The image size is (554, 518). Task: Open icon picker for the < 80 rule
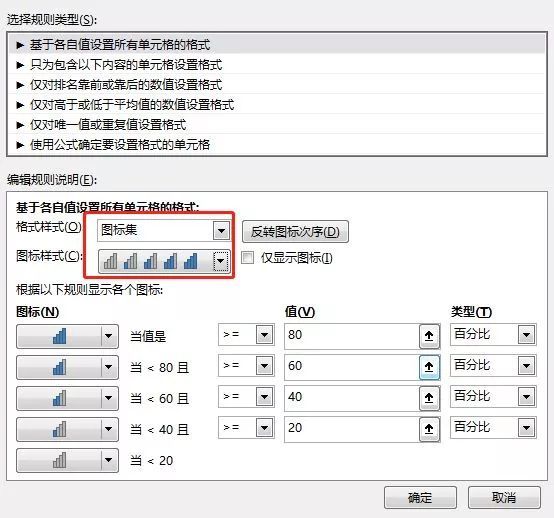(x=67, y=367)
